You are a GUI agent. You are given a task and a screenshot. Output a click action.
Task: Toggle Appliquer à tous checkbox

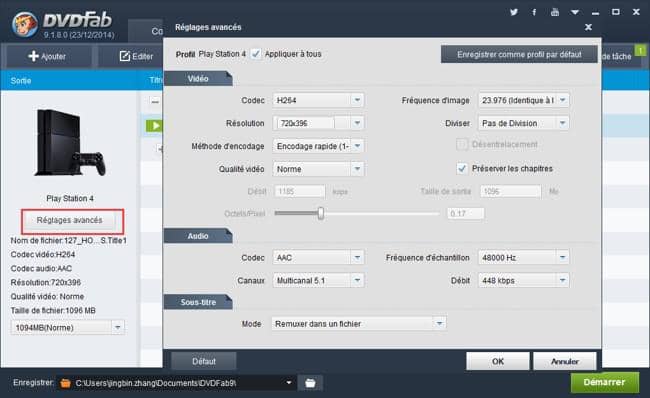point(256,54)
